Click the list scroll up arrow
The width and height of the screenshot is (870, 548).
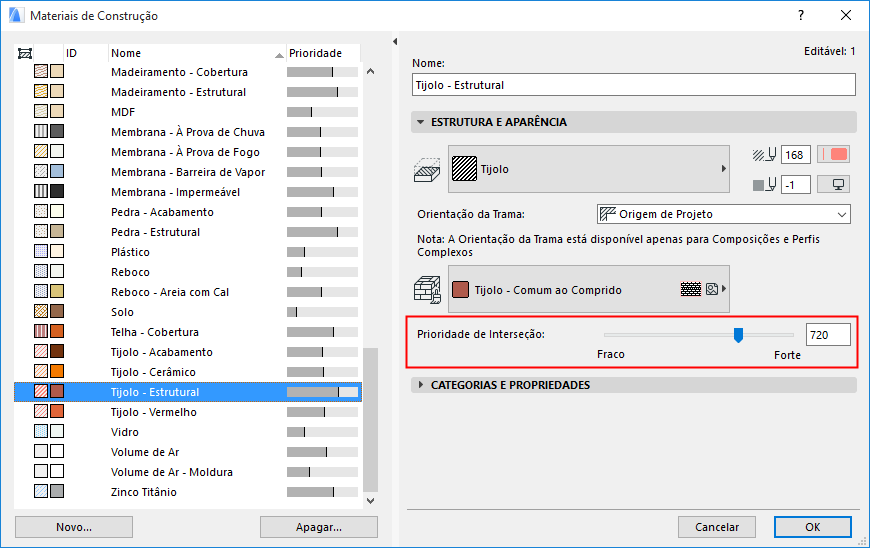(371, 72)
